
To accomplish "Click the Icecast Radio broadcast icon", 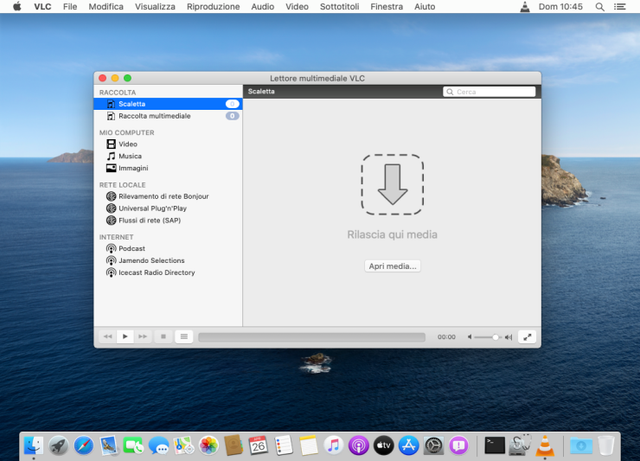I will pos(111,273).
